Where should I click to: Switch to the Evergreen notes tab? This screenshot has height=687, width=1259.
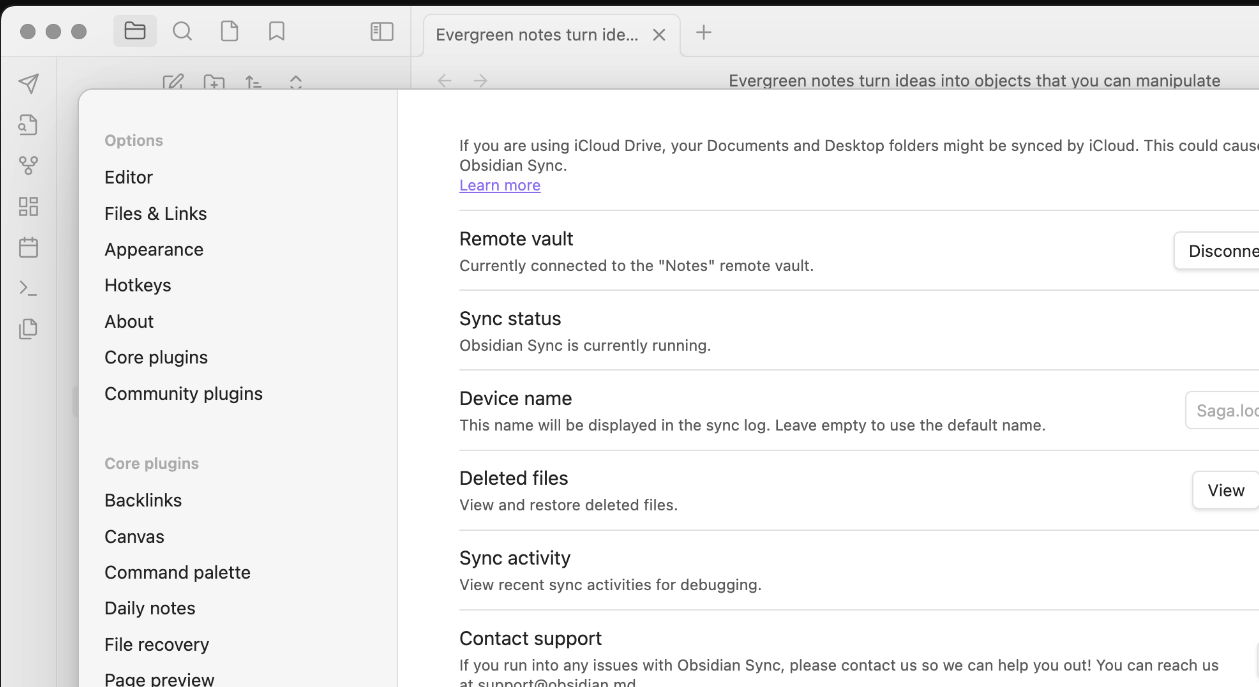[x=536, y=35]
